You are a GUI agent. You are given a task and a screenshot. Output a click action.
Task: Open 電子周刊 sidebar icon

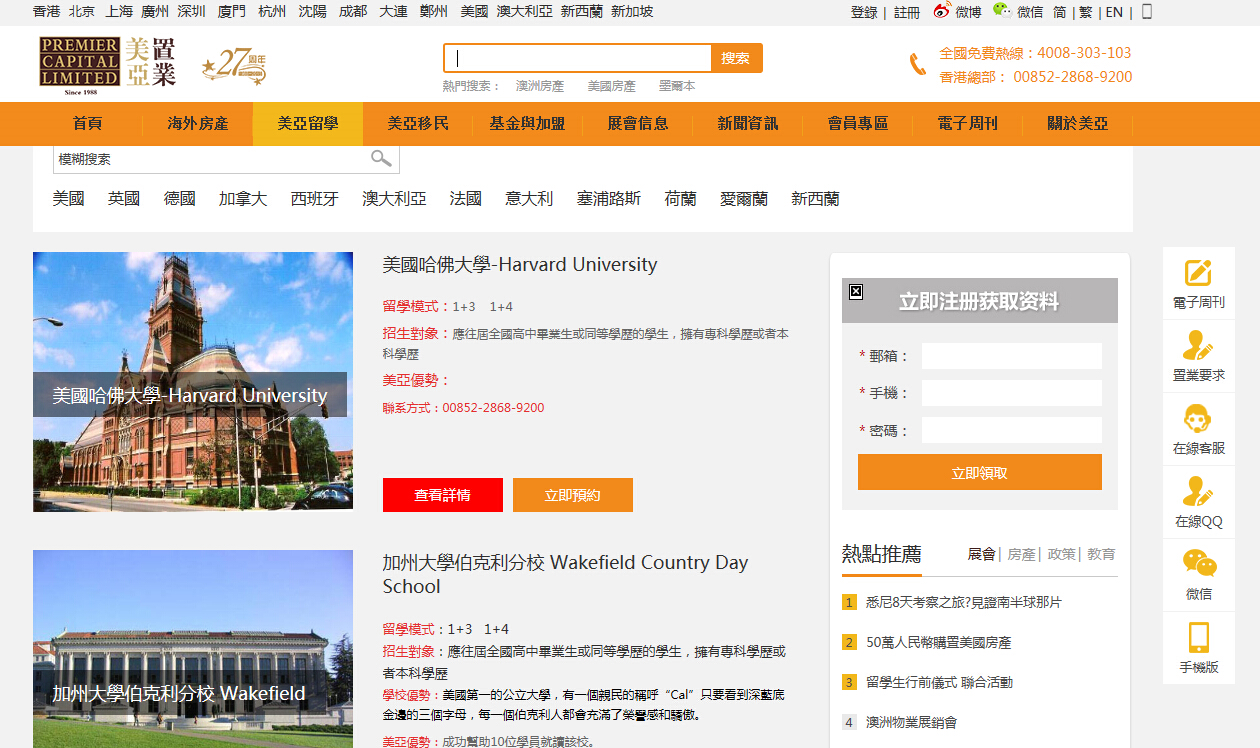tap(1198, 272)
